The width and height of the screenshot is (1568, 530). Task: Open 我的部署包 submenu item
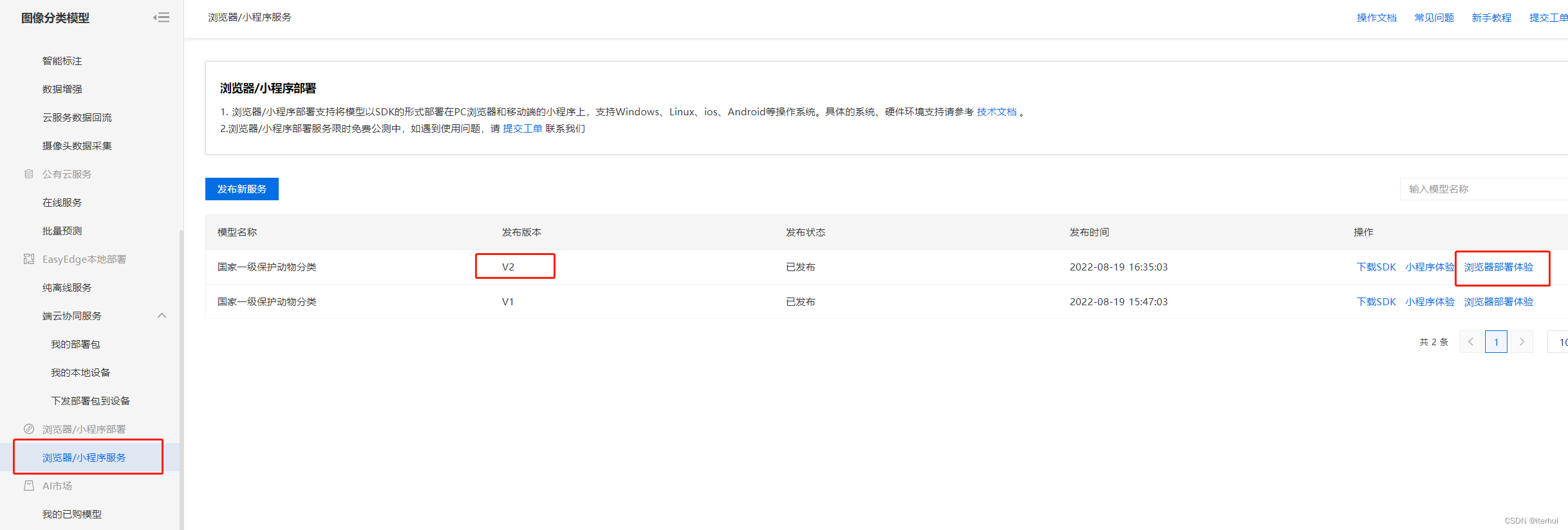click(x=76, y=344)
